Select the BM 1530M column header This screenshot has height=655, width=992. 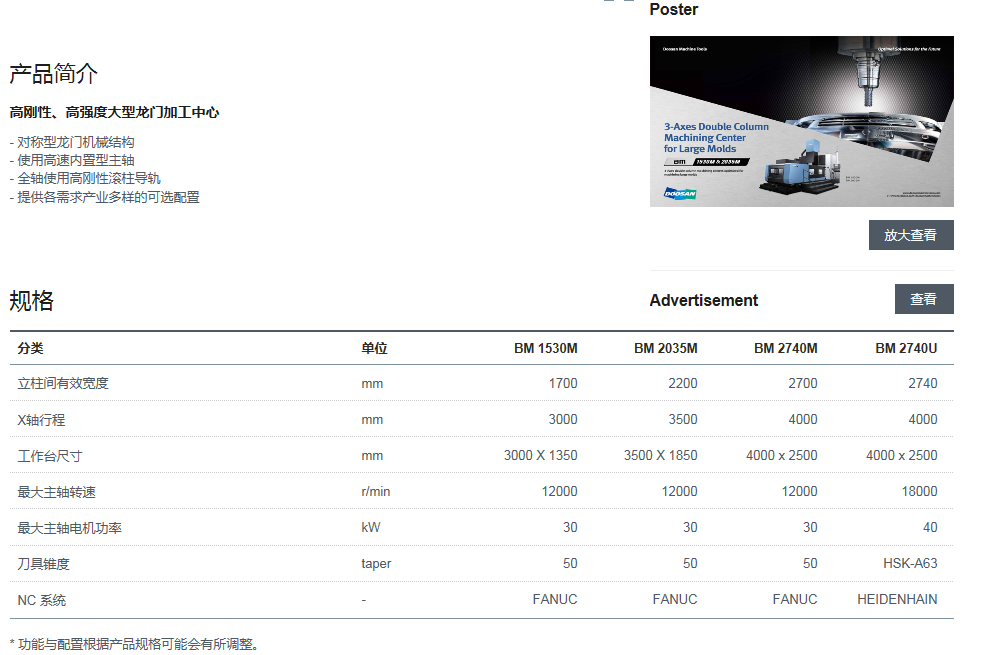(545, 348)
